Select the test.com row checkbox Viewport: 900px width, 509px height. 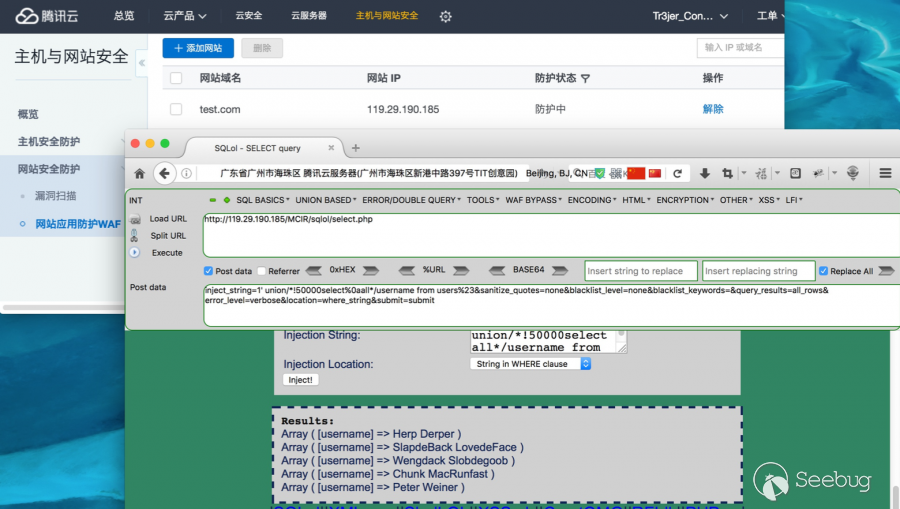click(176, 109)
